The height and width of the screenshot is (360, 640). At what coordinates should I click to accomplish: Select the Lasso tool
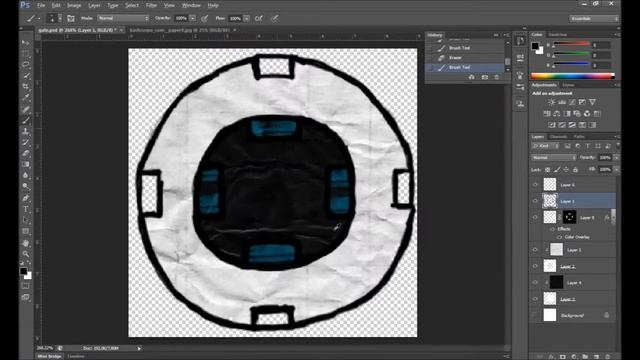pyautogui.click(x=26, y=65)
